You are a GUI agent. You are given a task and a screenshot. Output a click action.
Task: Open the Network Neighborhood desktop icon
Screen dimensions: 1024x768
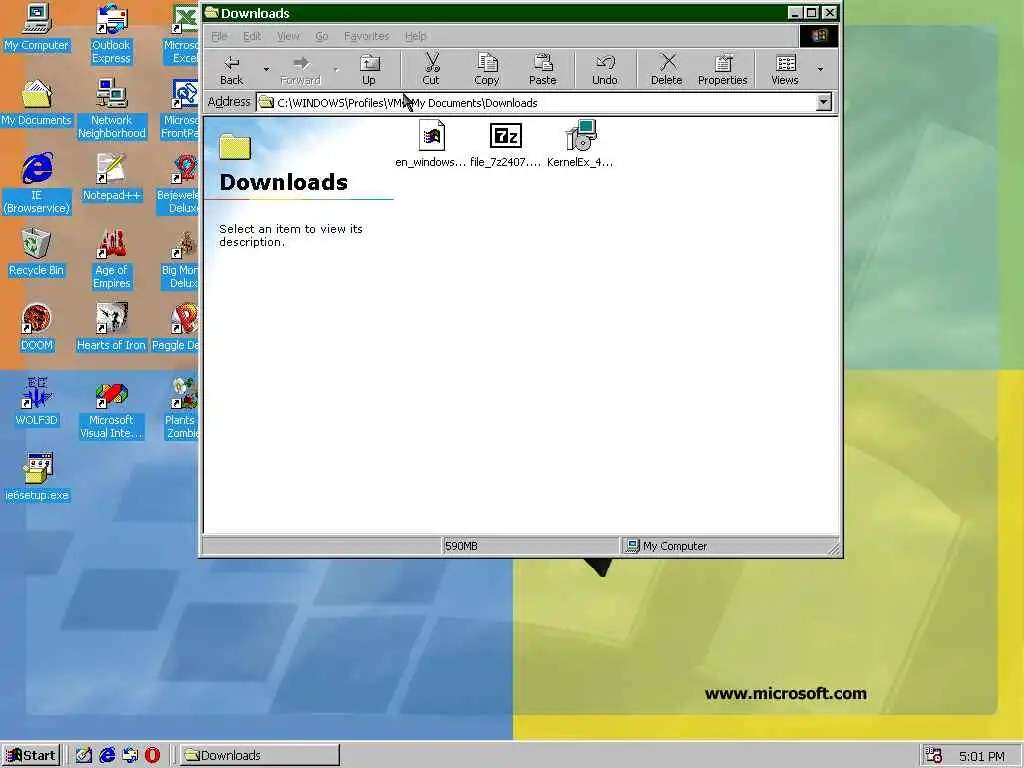coord(112,109)
